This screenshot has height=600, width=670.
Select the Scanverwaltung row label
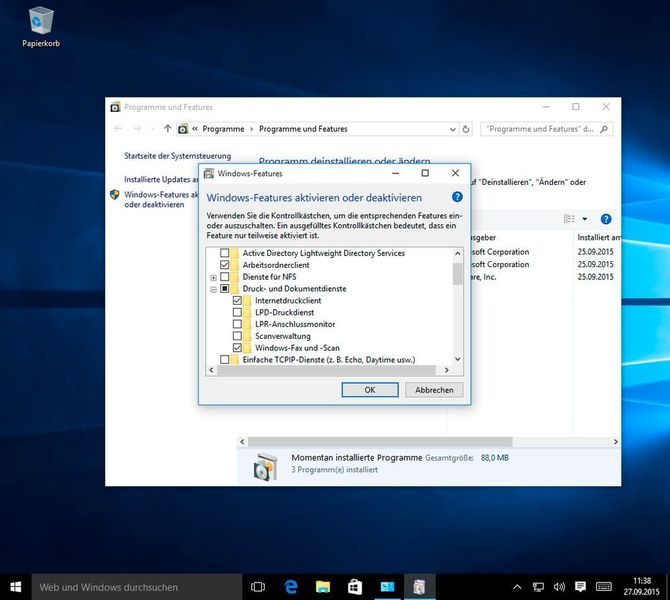tap(283, 336)
